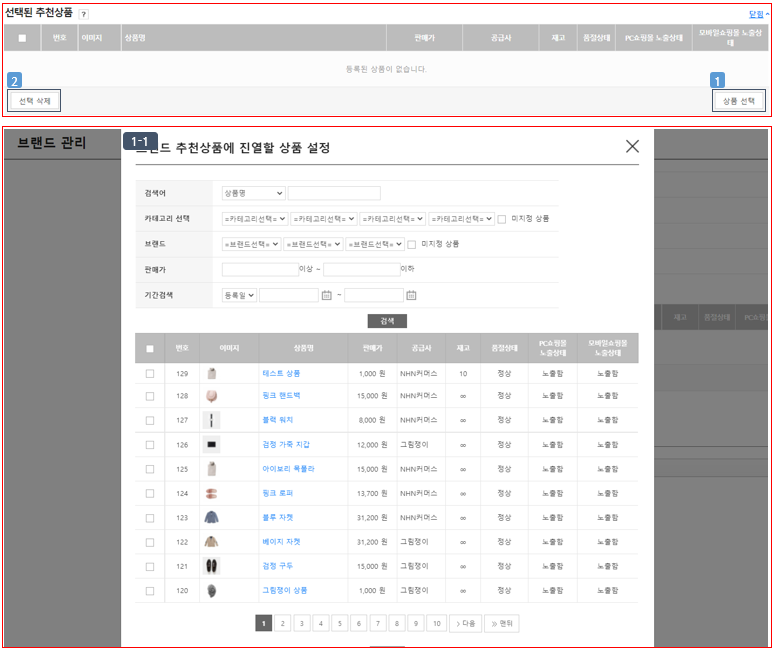The width and height of the screenshot is (775, 654).
Task: Click the 핑크 로퍼 thumbnail
Action: (x=212, y=493)
